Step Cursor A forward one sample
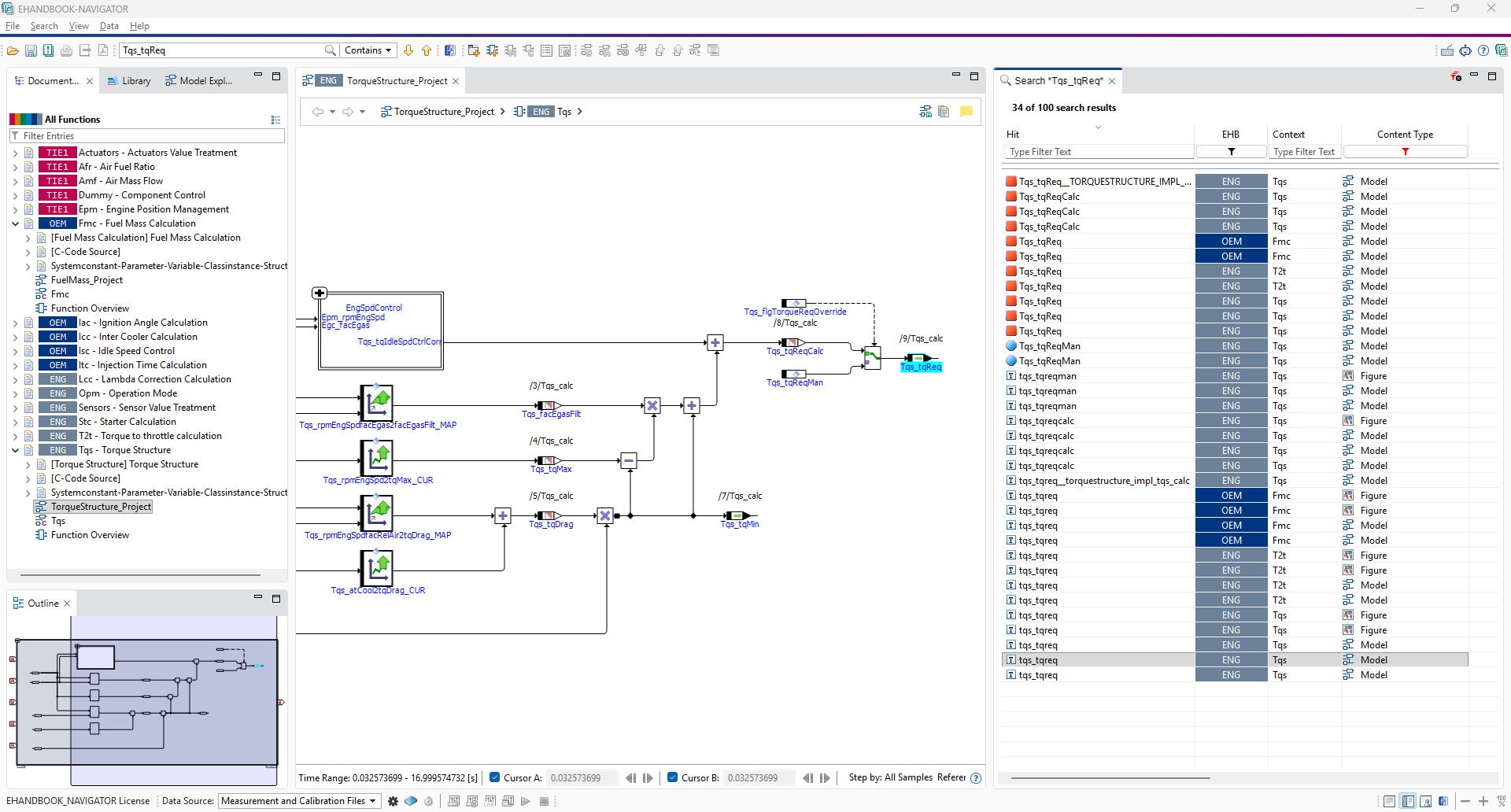This screenshot has width=1511, height=812. (x=648, y=778)
